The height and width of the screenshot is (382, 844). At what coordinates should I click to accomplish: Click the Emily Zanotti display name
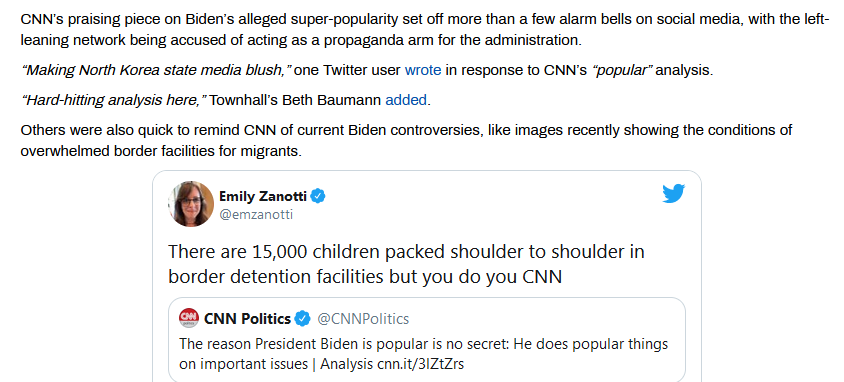(x=263, y=196)
